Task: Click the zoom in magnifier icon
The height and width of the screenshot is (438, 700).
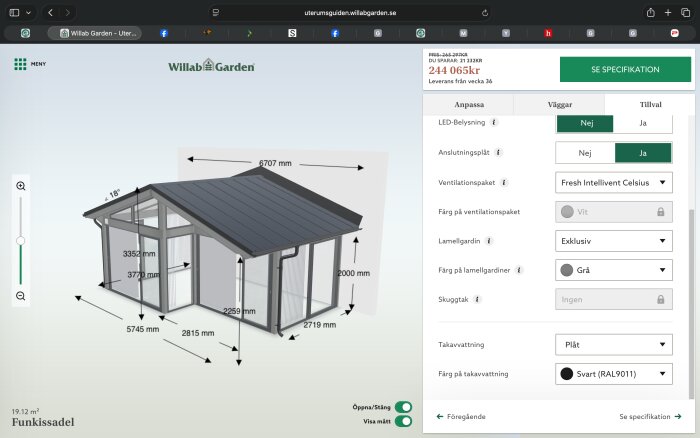Action: tap(21, 186)
